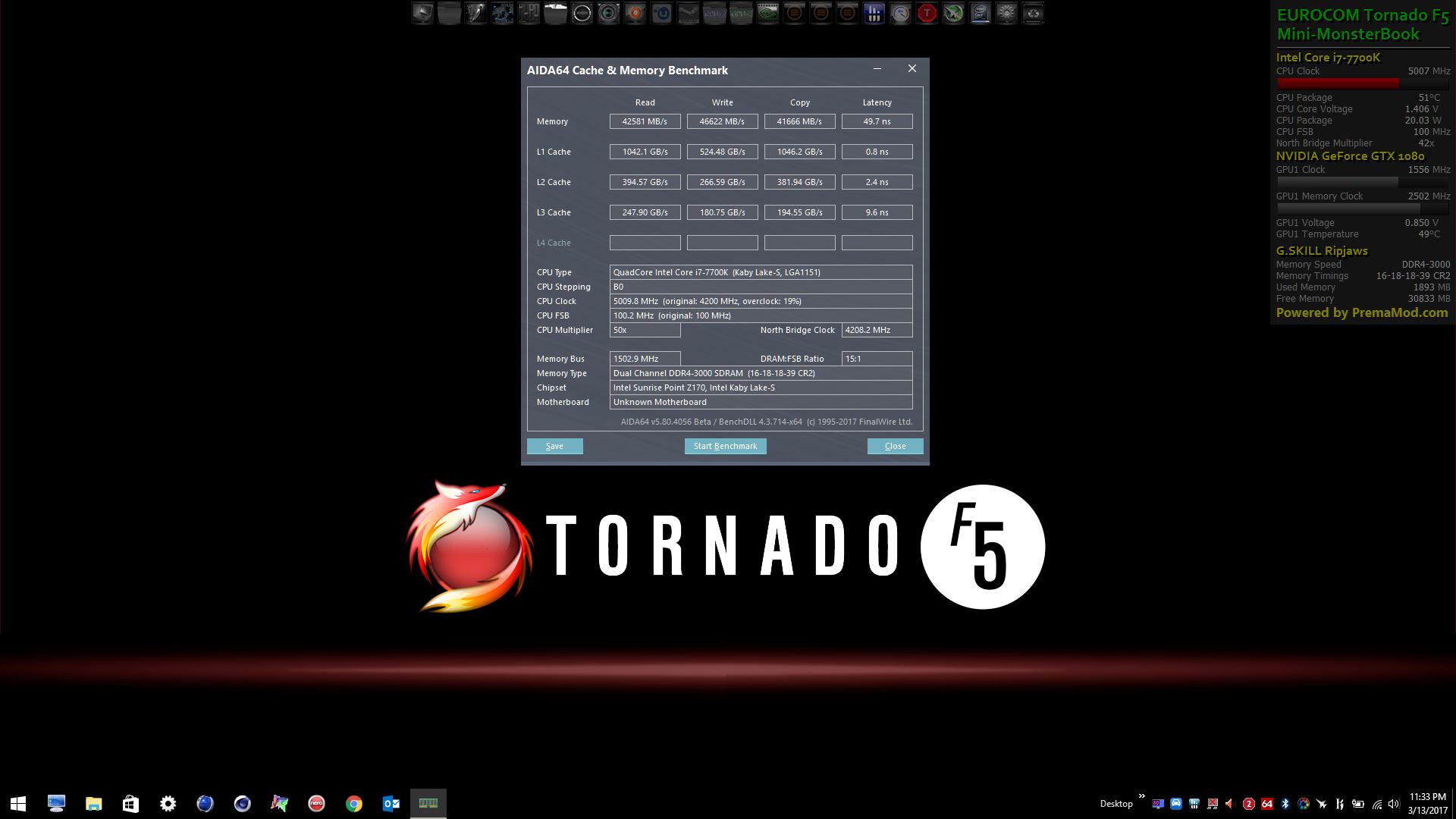Click the red CPU Clock usage bar in sidebar
The image size is (1456, 819).
point(1363,83)
